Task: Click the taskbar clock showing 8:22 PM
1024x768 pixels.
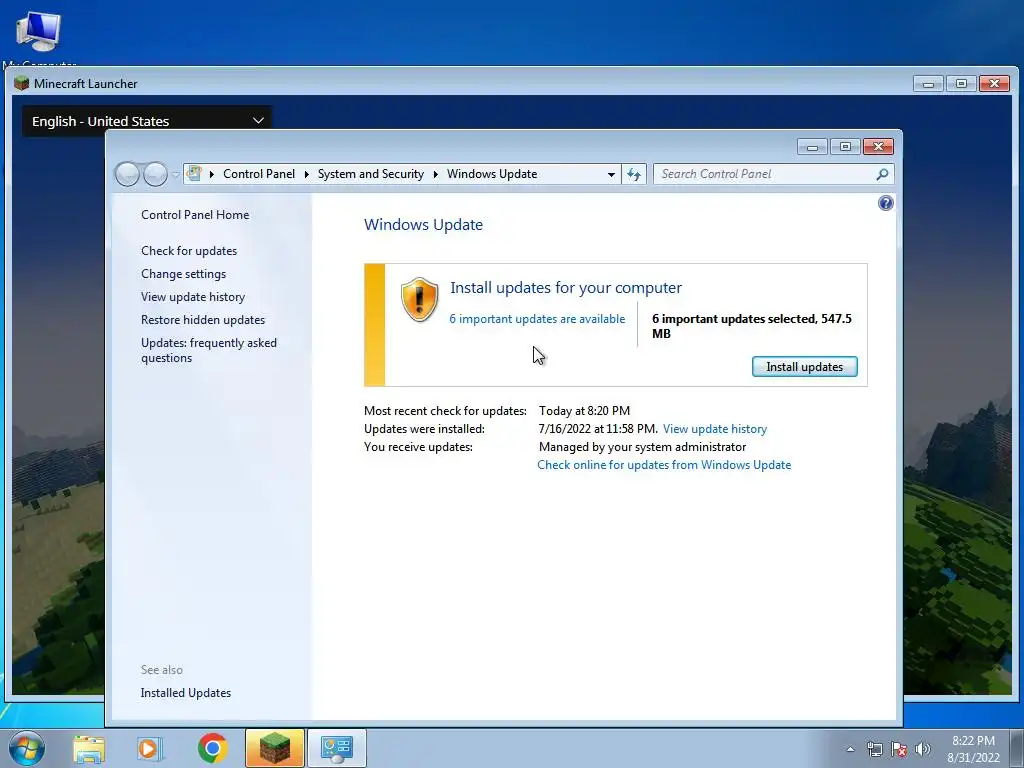Action: click(973, 748)
